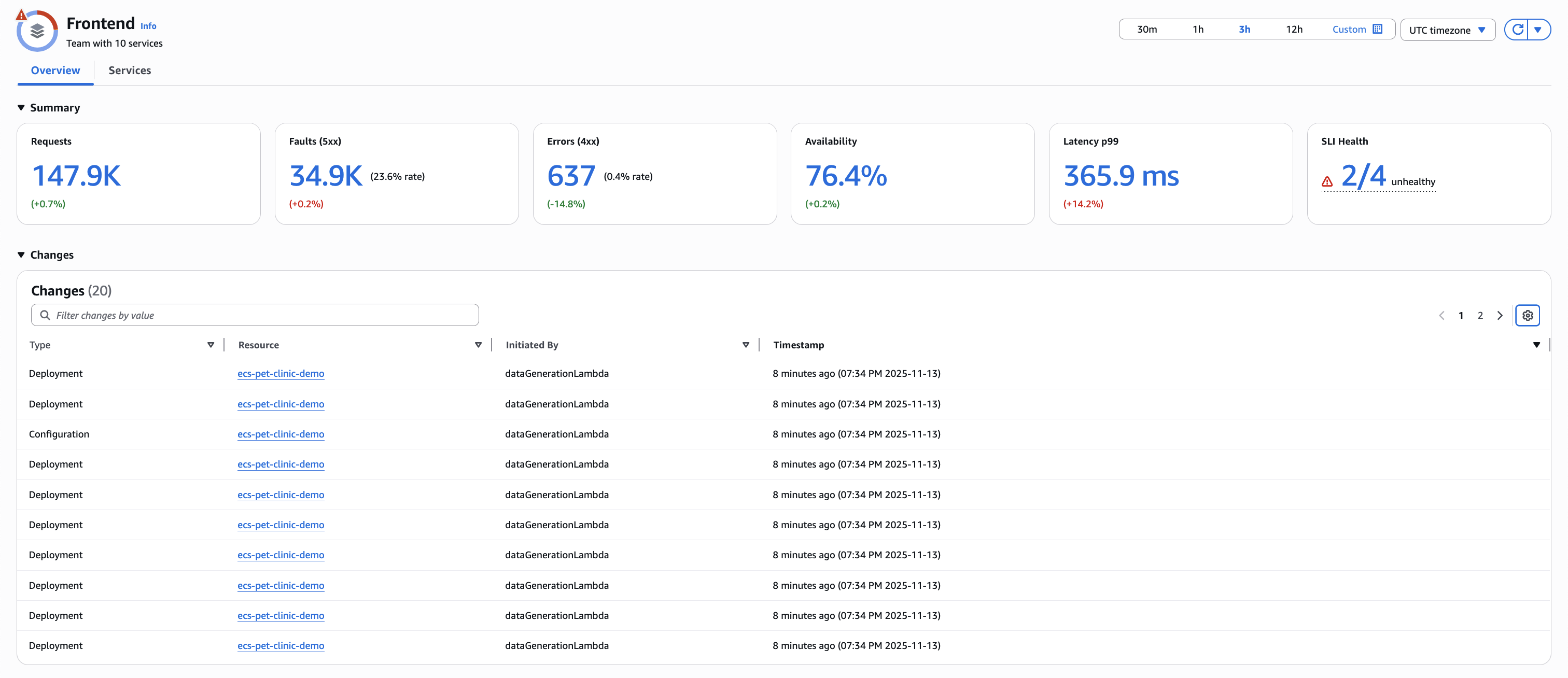1568x678 pixels.
Task: Click the previous page left chevron
Action: 1441,315
